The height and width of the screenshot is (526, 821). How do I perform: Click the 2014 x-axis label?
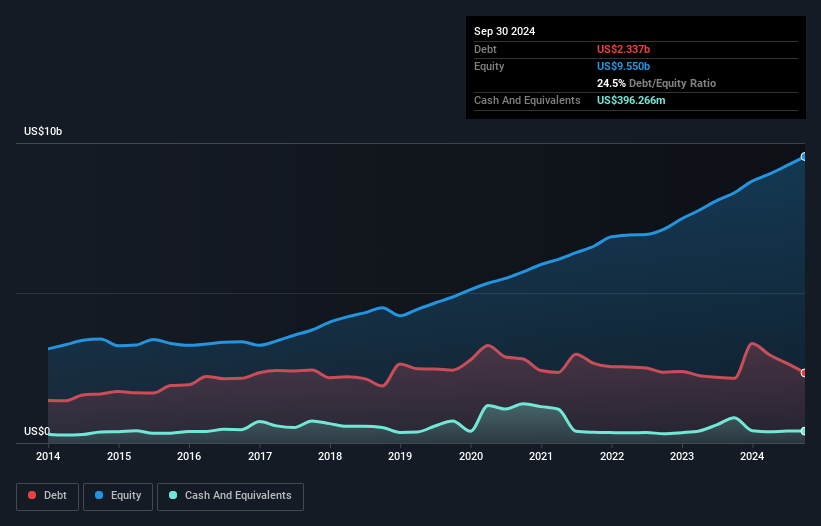pos(48,456)
